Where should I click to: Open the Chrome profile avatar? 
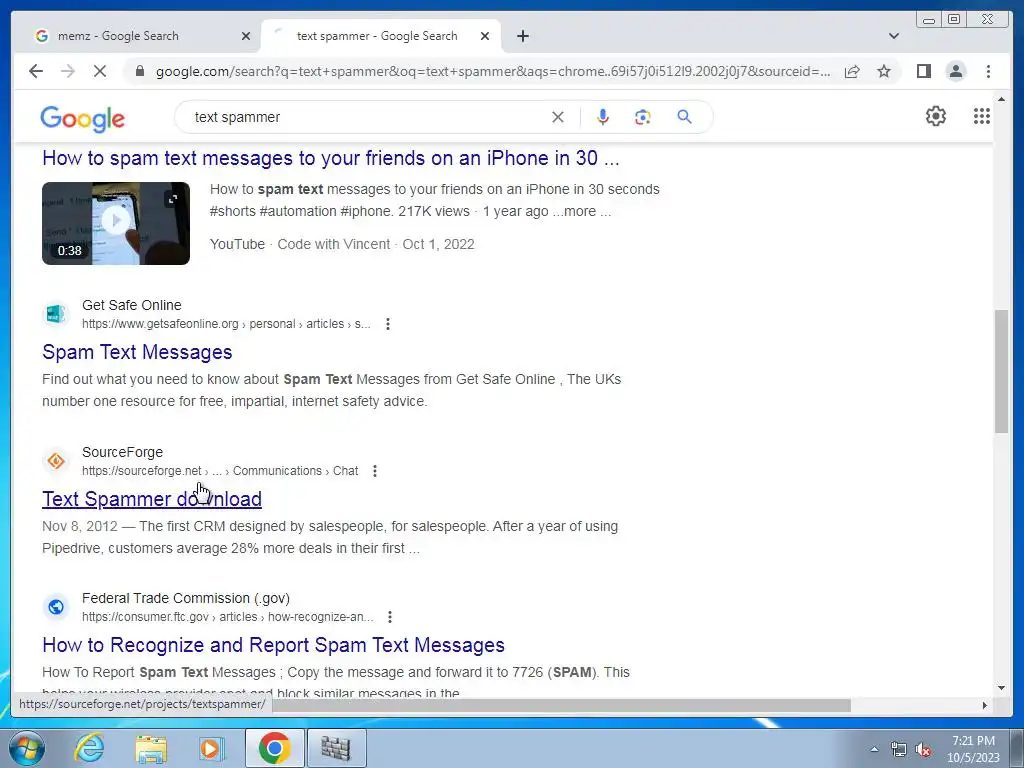tap(955, 71)
